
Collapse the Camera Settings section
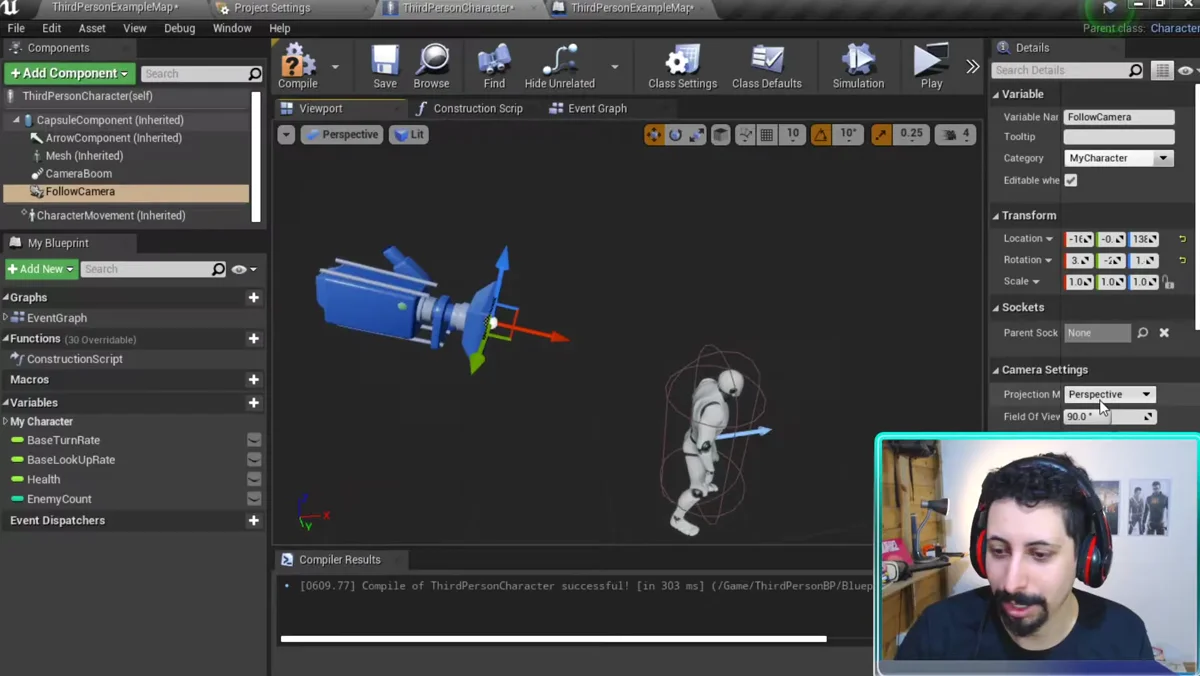(x=996, y=370)
